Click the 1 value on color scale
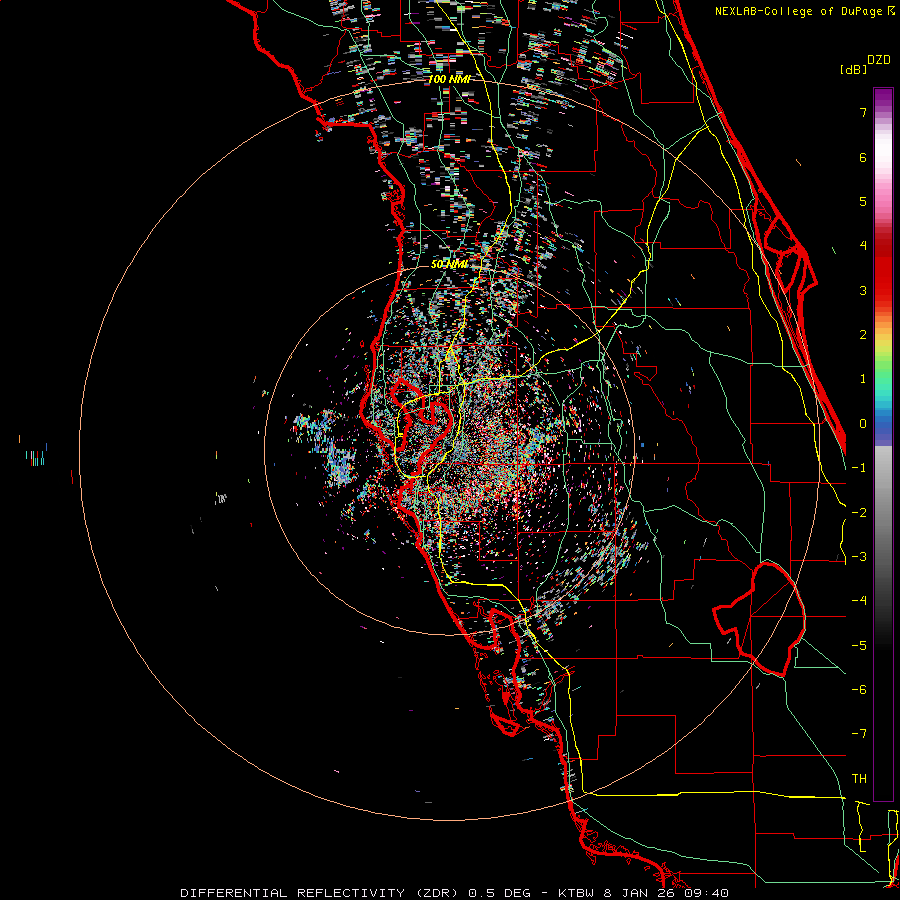 pyautogui.click(x=863, y=379)
